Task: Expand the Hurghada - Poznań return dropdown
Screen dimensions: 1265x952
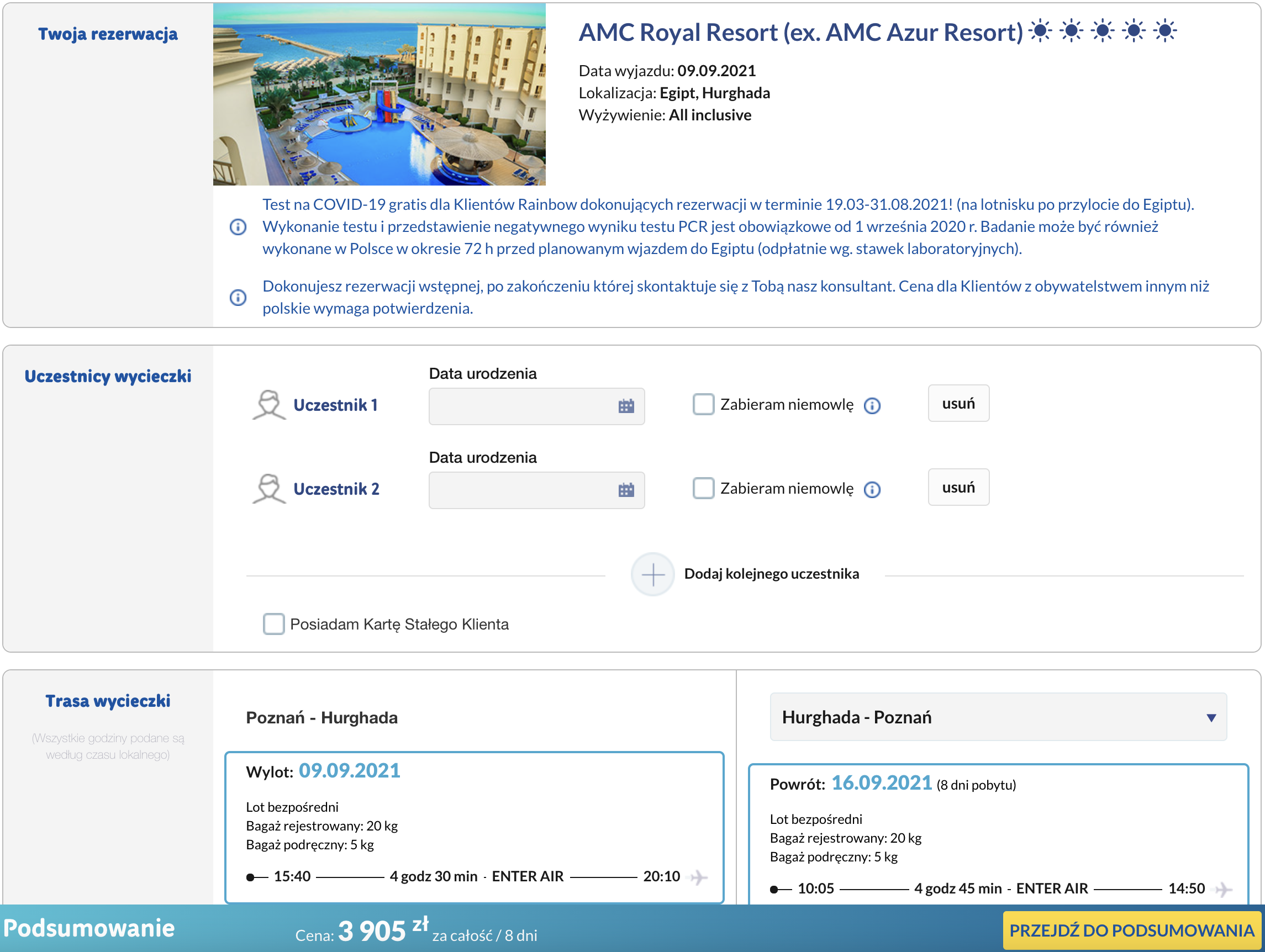Action: [998, 717]
